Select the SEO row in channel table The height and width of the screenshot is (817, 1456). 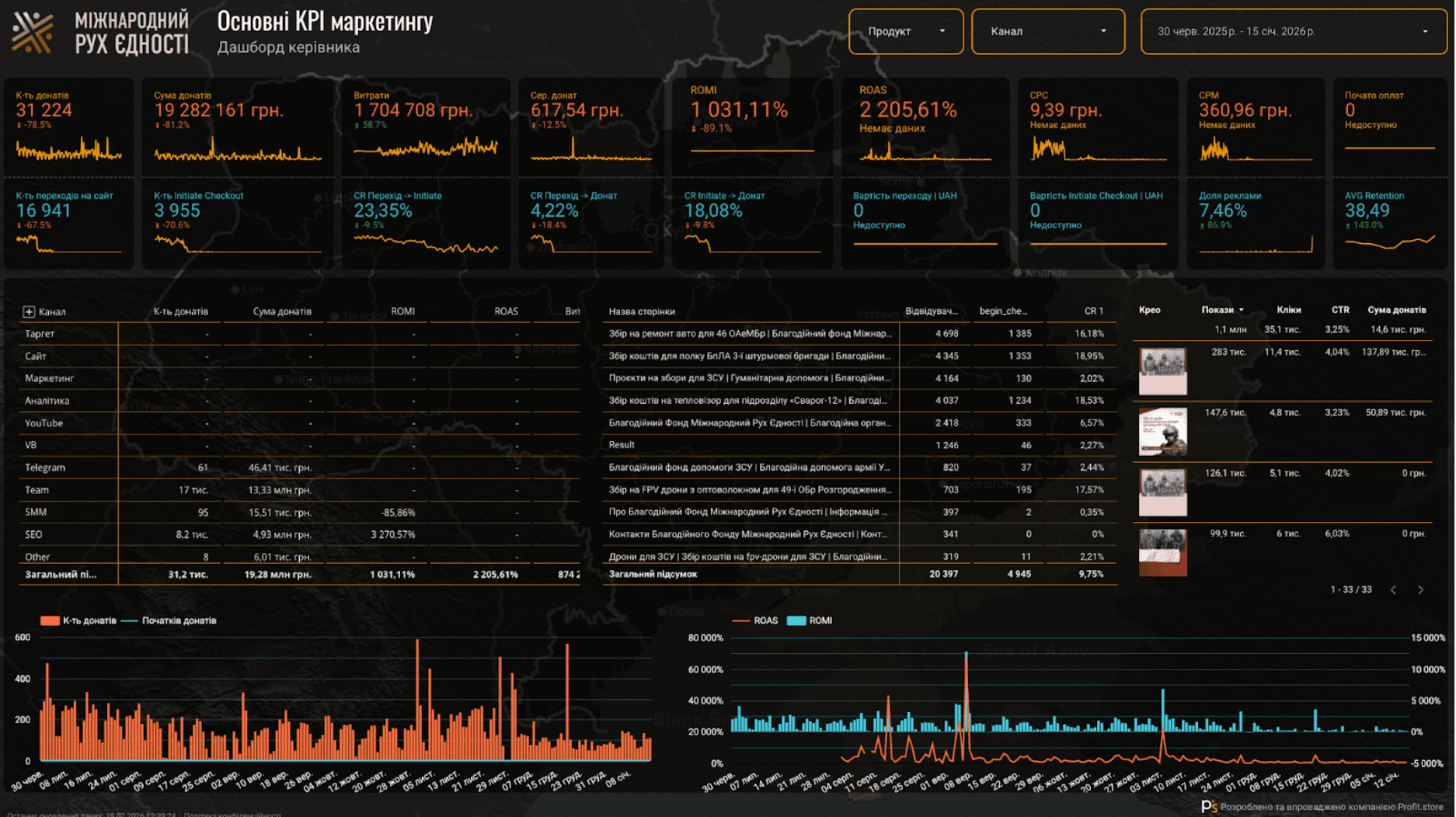(34, 534)
